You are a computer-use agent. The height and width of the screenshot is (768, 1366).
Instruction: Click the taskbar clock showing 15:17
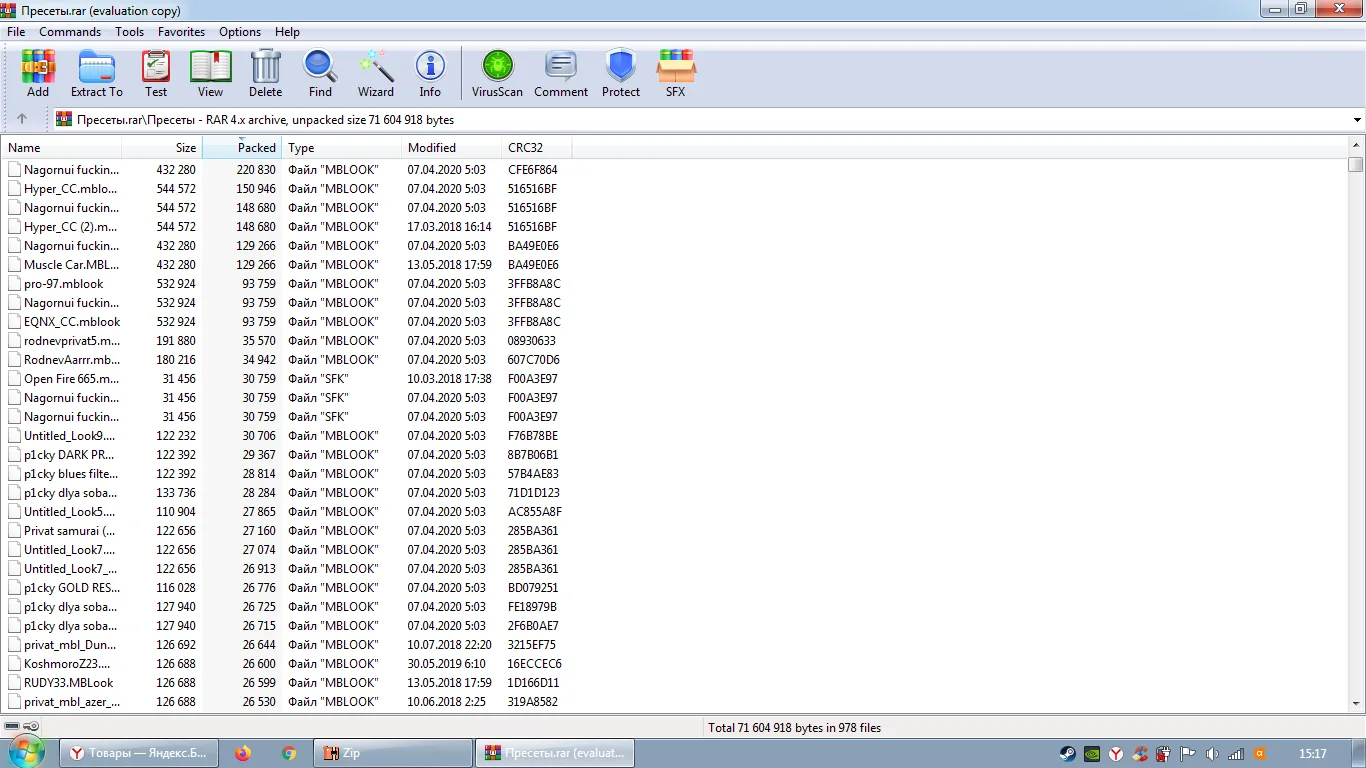tap(1312, 754)
